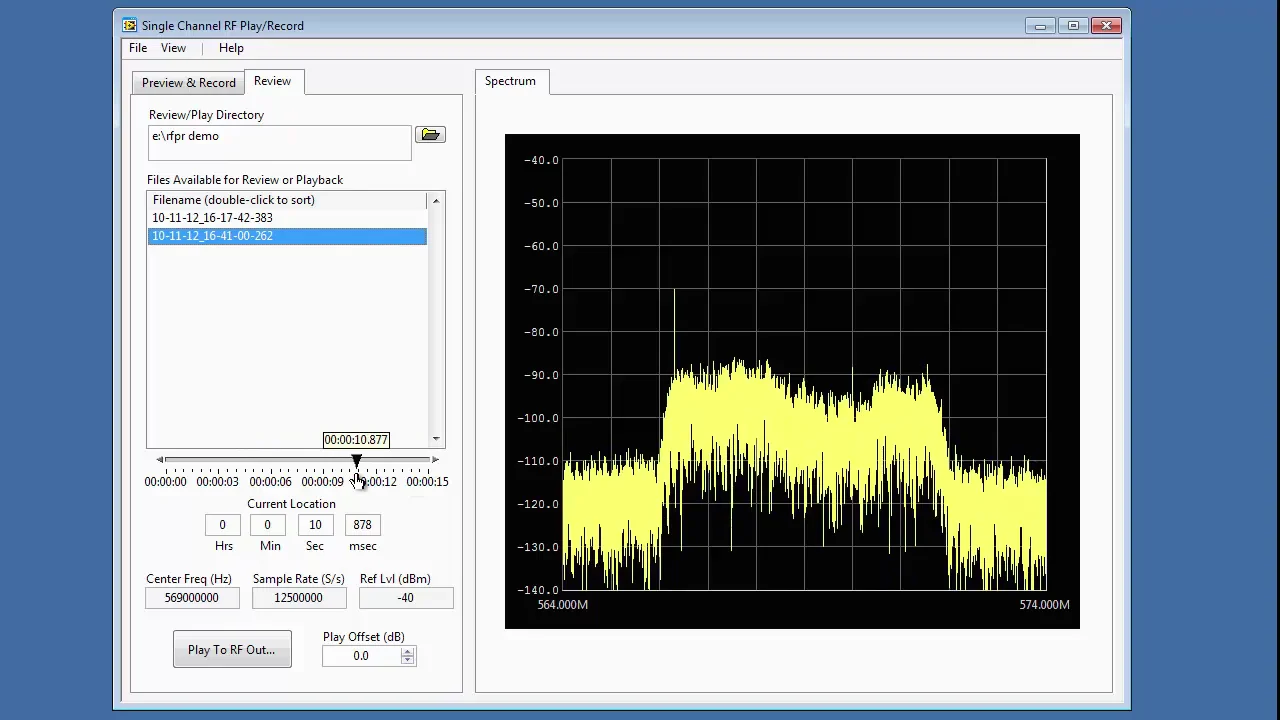
Task: Click the 574.000M x-axis end label
Action: (x=1045, y=605)
